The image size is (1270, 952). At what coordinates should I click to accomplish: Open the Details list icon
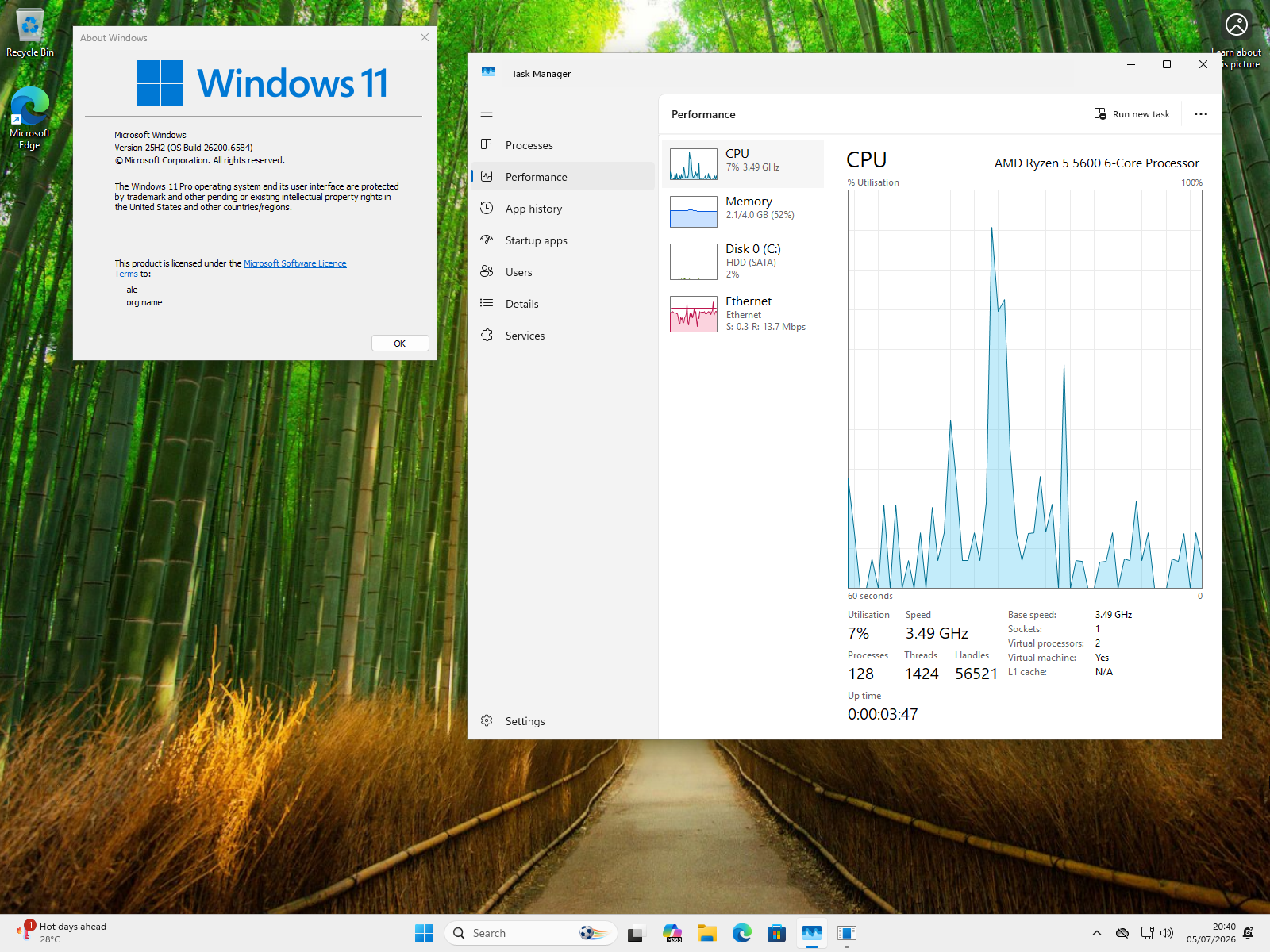point(487,303)
